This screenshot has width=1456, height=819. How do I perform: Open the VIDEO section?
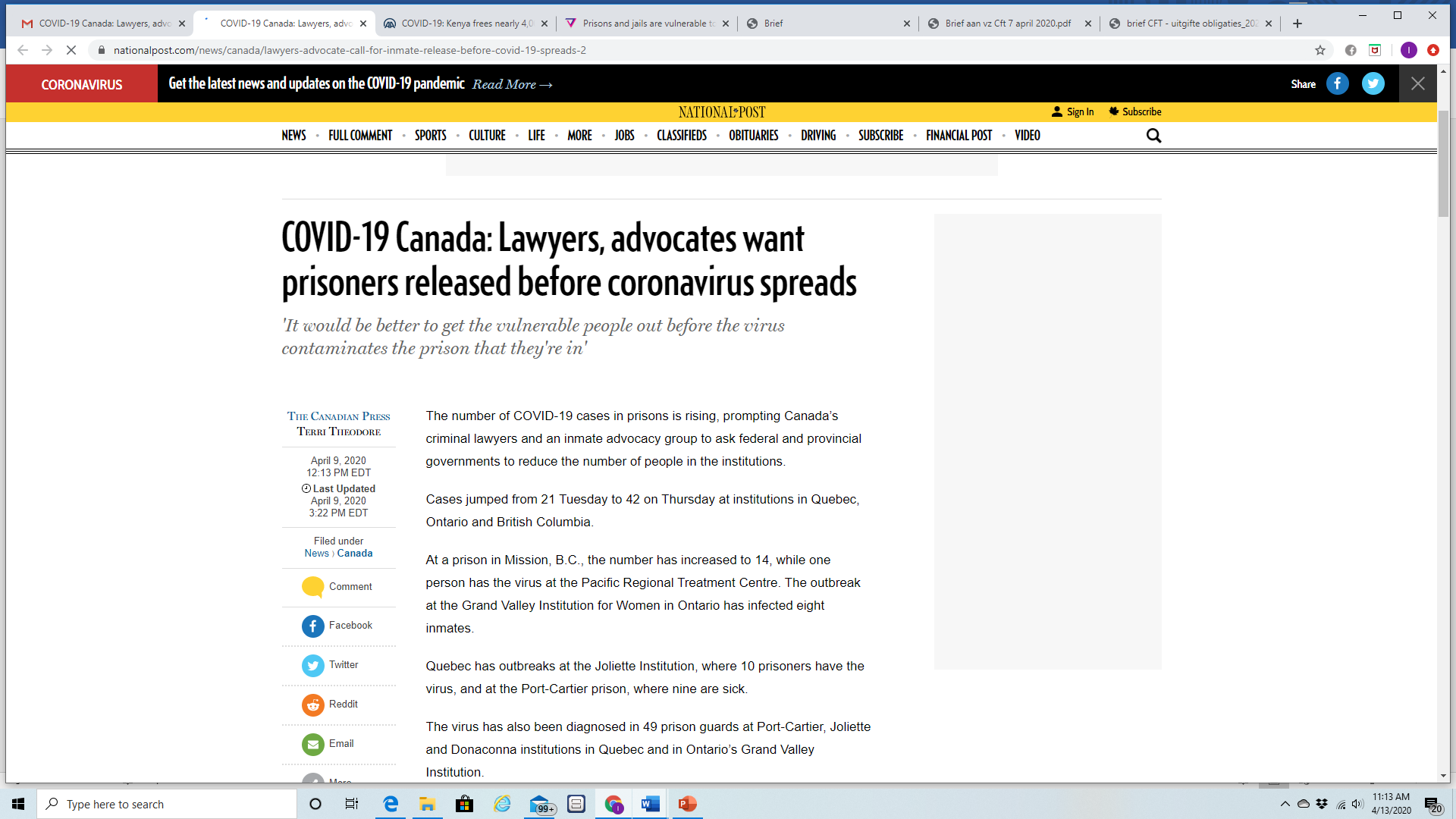pyautogui.click(x=1028, y=136)
